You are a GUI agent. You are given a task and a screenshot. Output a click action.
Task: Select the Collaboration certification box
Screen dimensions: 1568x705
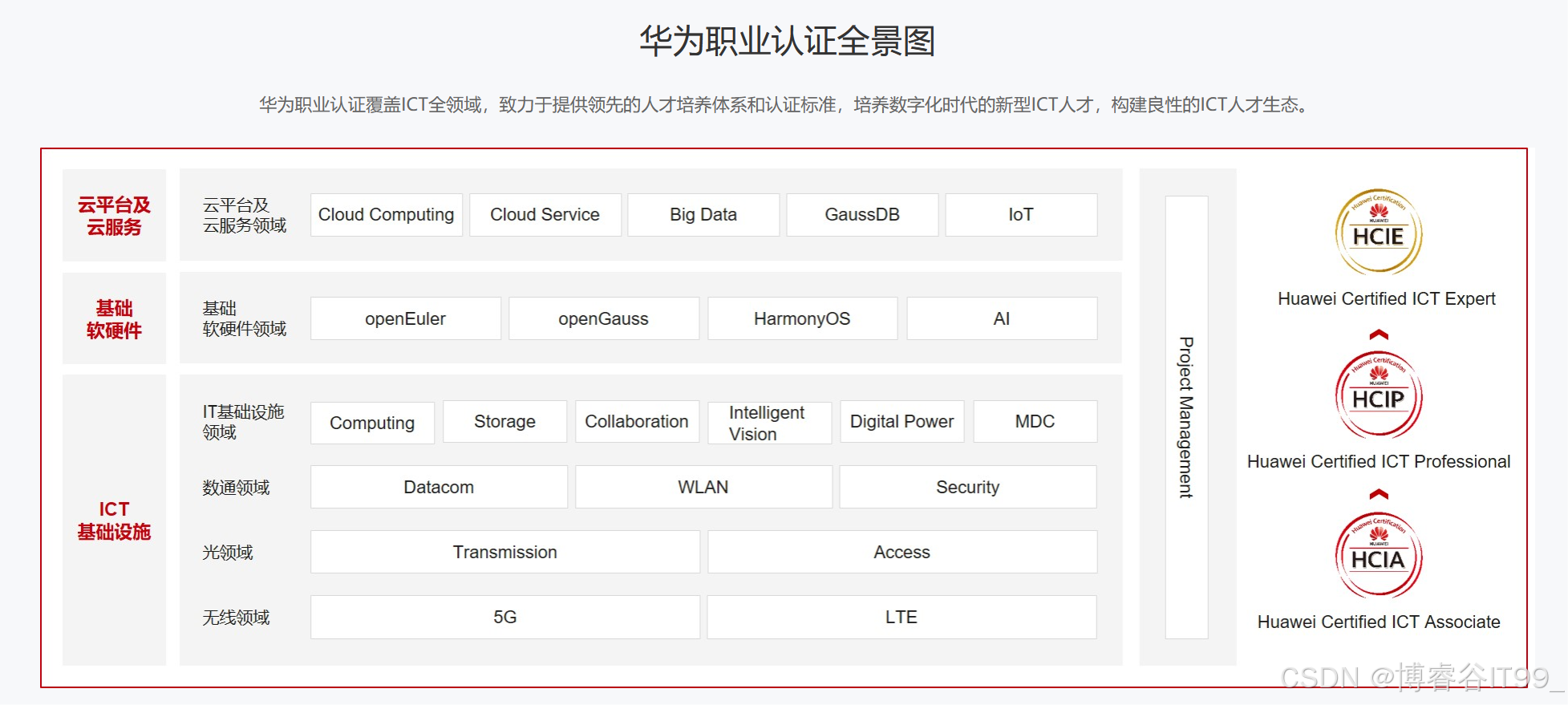point(638,422)
